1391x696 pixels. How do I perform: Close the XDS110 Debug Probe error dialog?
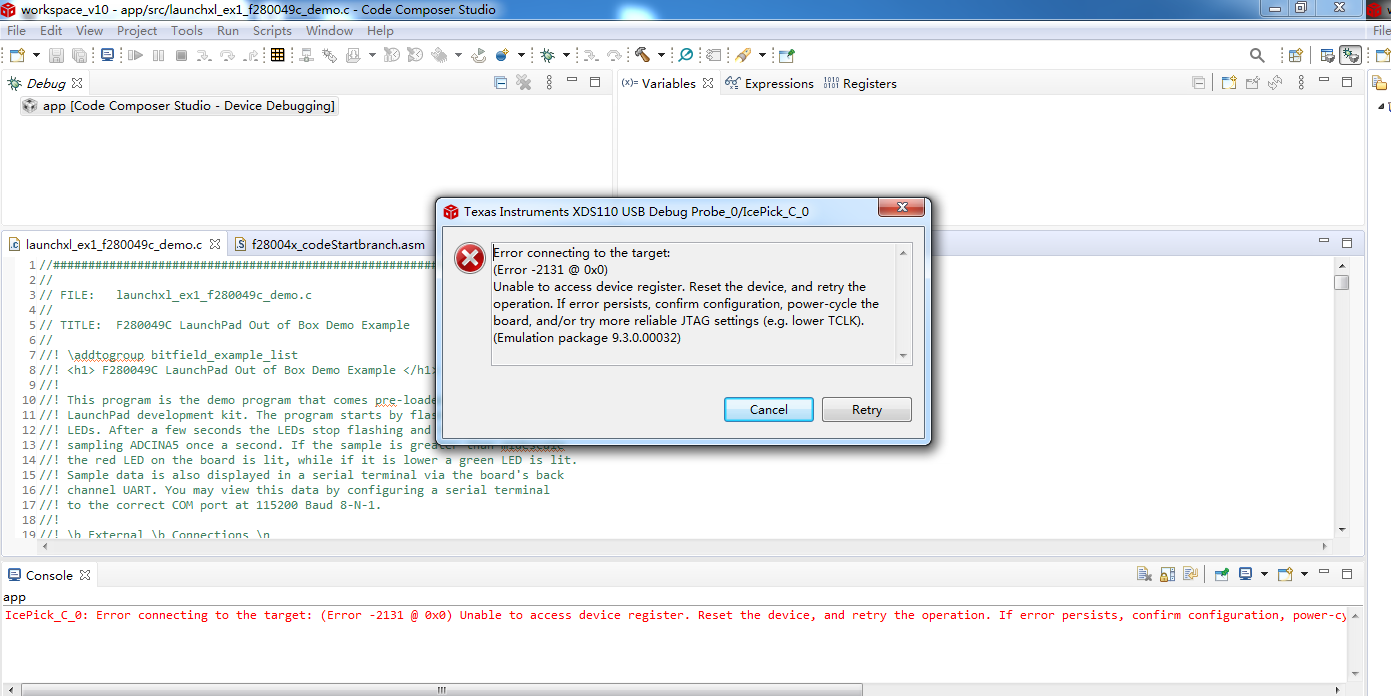pos(900,207)
